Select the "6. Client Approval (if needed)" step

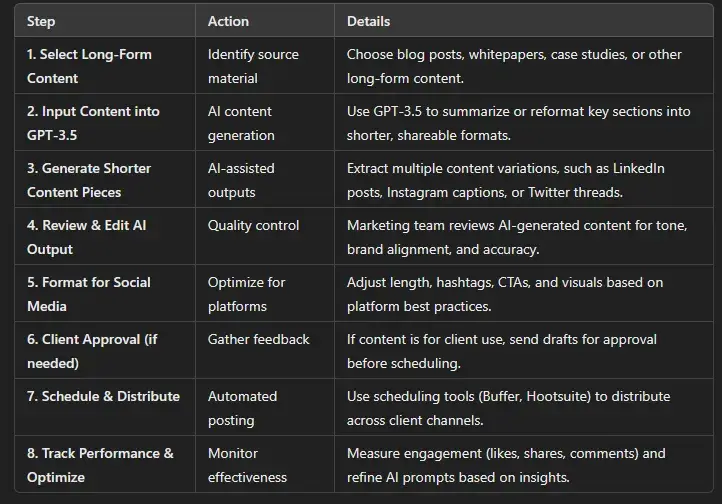[92, 351]
